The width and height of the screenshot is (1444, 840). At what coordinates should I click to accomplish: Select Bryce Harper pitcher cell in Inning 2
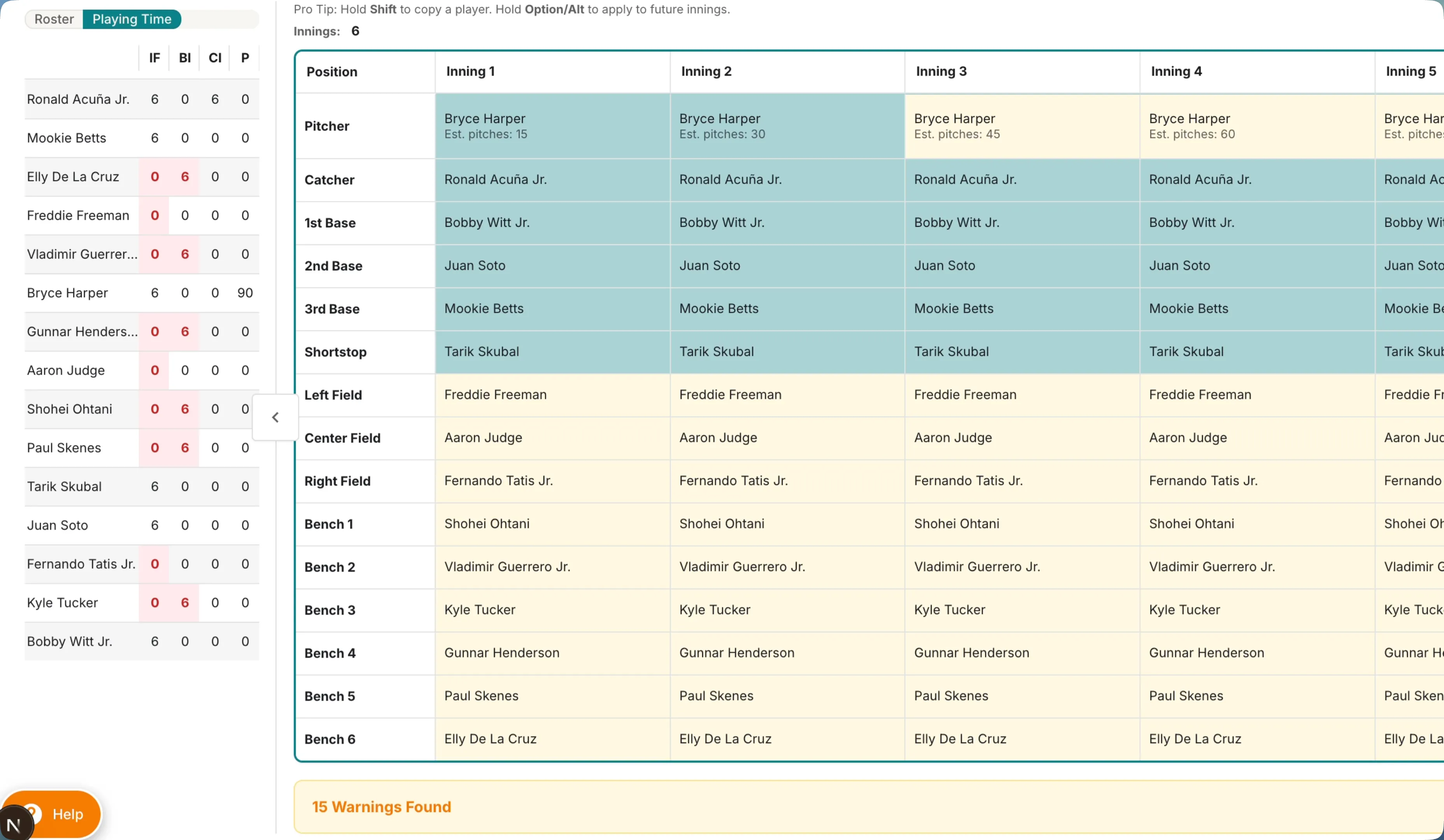(x=787, y=126)
